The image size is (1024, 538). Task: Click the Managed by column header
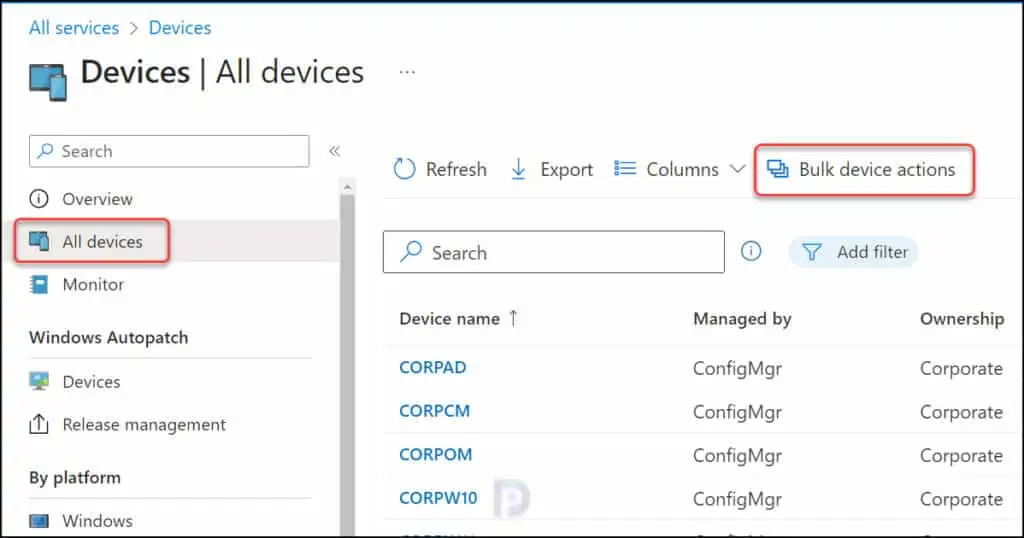(742, 319)
